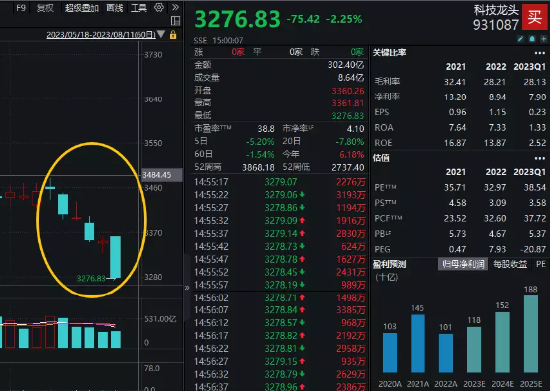
Task: Select the last large cyan candlestick
Action: tap(115, 257)
